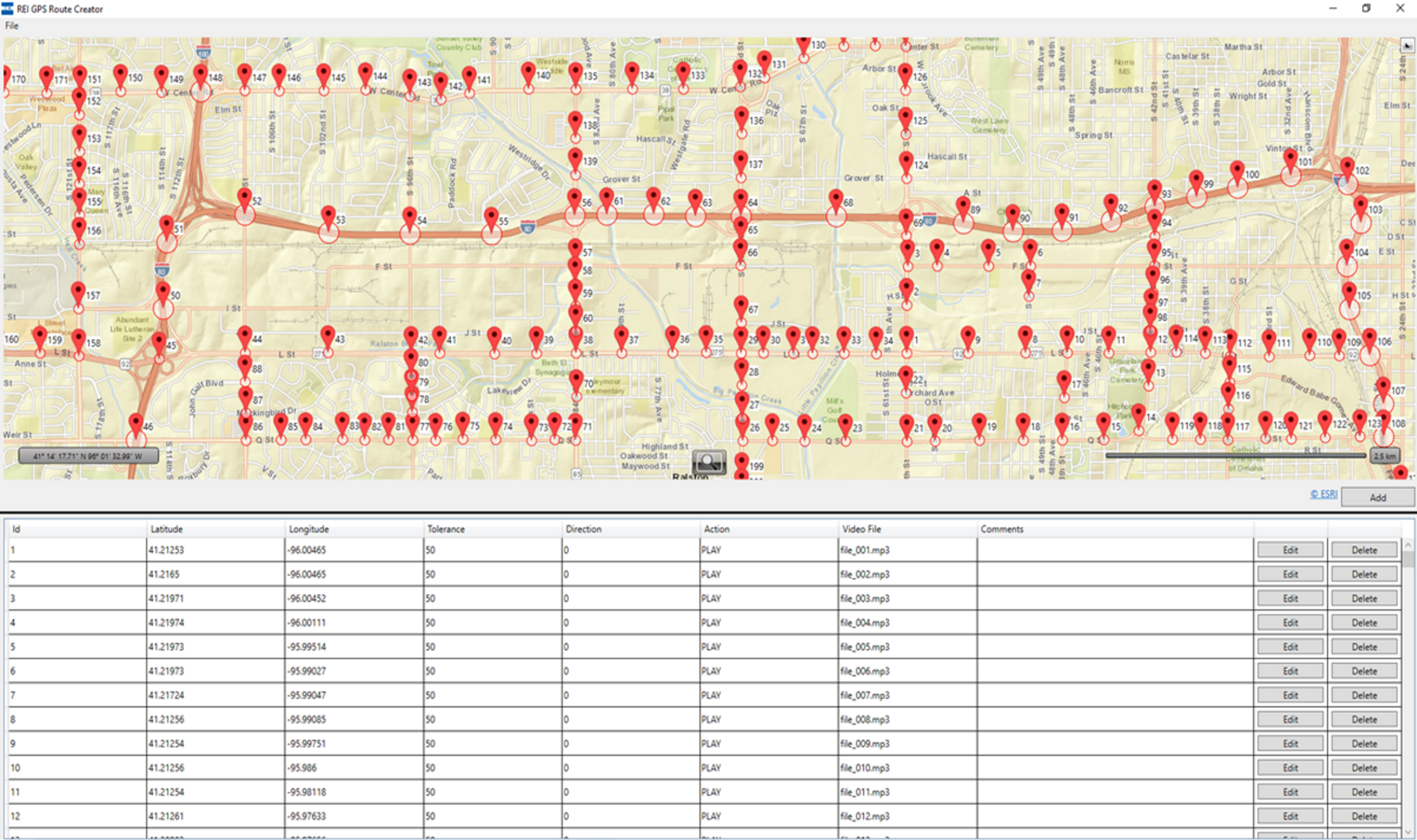Collapse the map panel corner arrow
Image resolution: width=1417 pixels, height=840 pixels.
[x=1407, y=45]
